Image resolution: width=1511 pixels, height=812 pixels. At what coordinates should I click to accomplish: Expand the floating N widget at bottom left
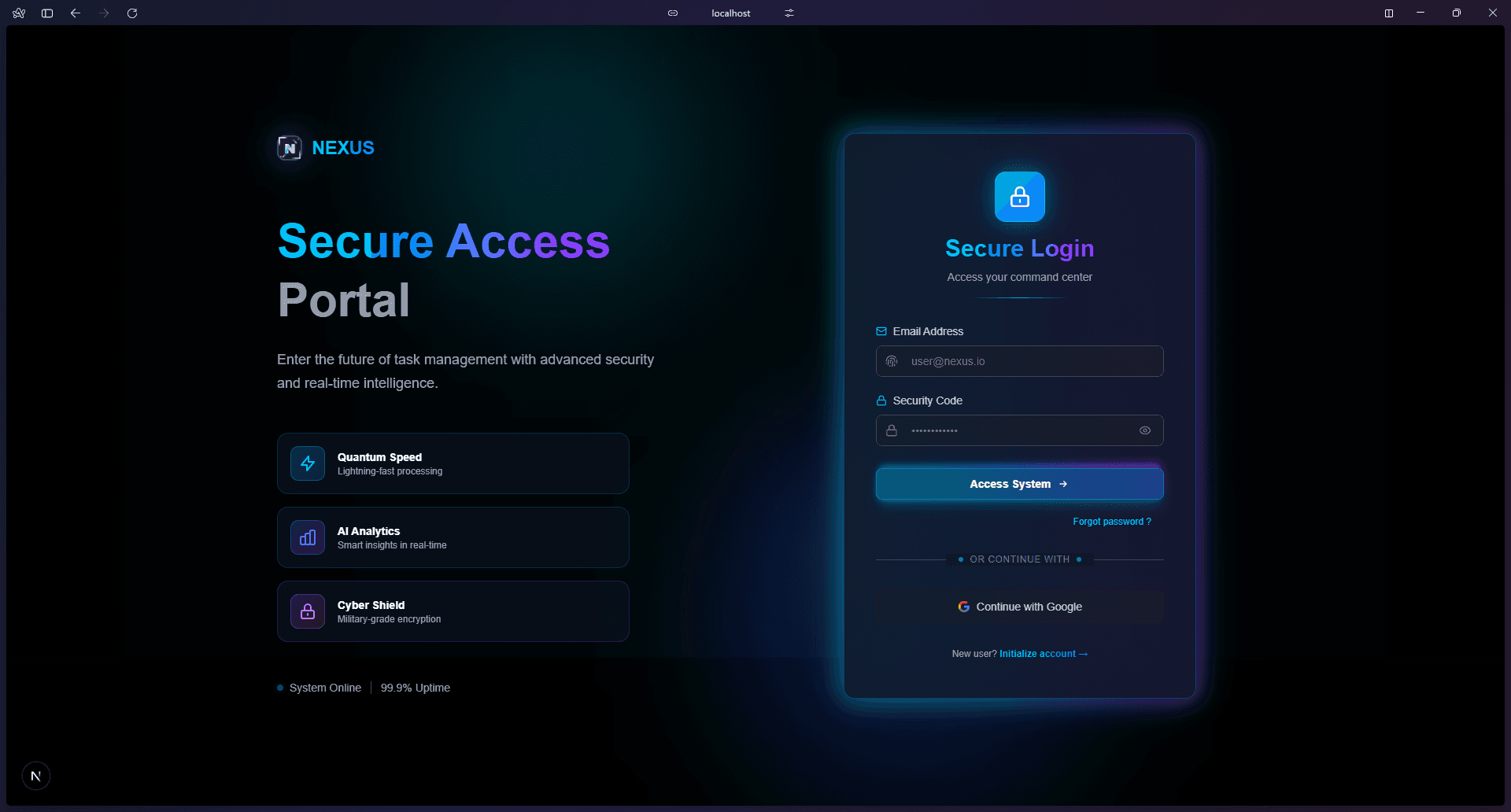(x=36, y=776)
